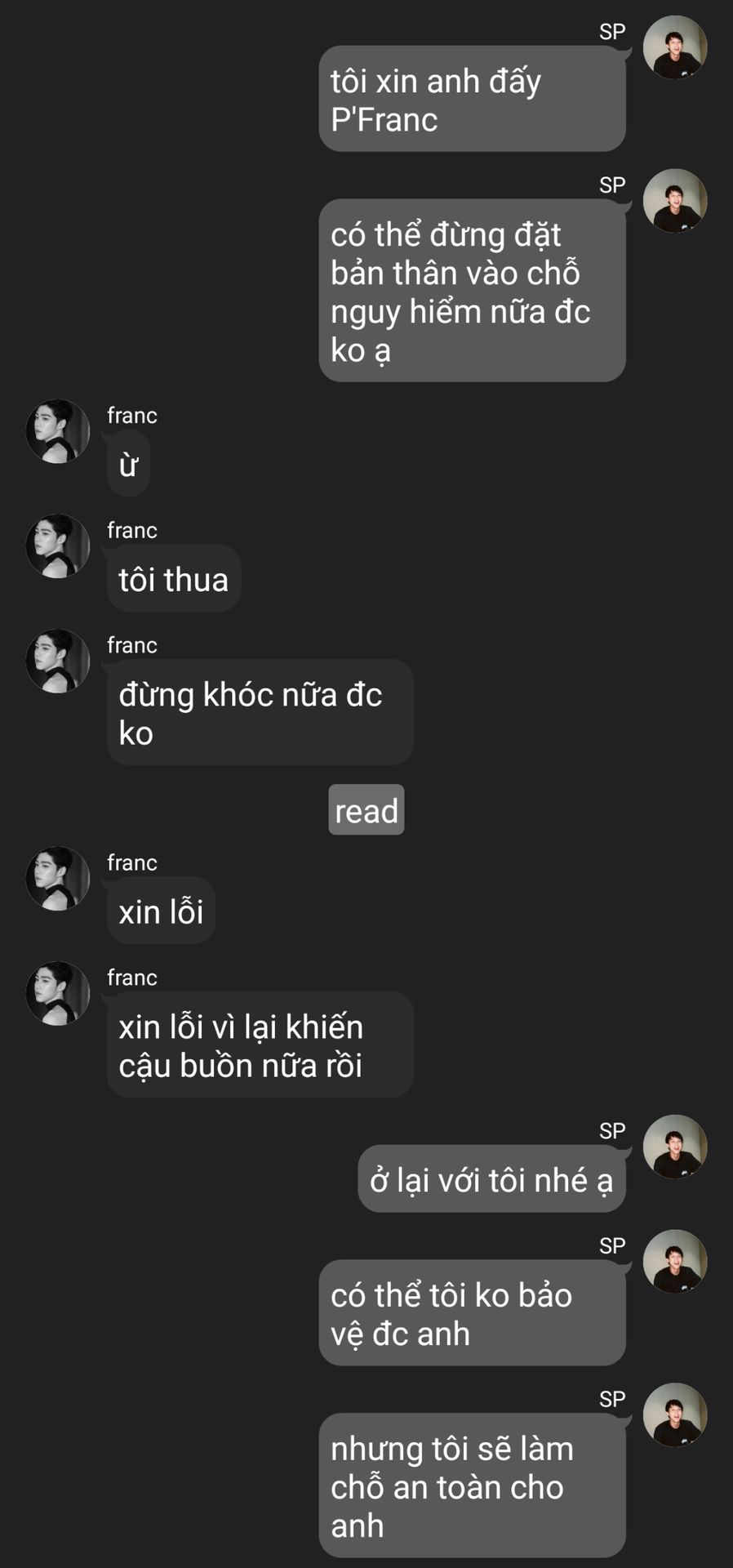The height and width of the screenshot is (1568, 733).
Task: Select the 'có thể đừng đặt bản thân' bubble
Action: (x=472, y=291)
